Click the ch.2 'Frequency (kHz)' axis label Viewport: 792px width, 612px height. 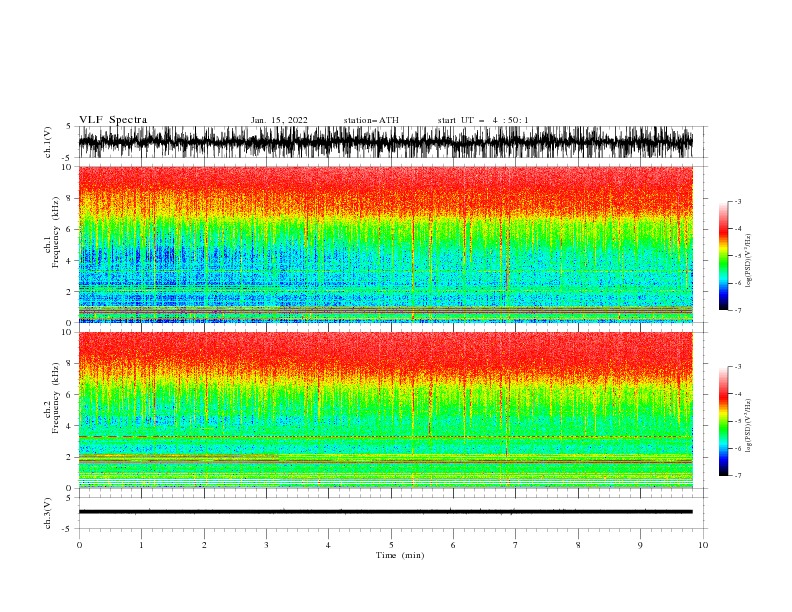(x=56, y=398)
